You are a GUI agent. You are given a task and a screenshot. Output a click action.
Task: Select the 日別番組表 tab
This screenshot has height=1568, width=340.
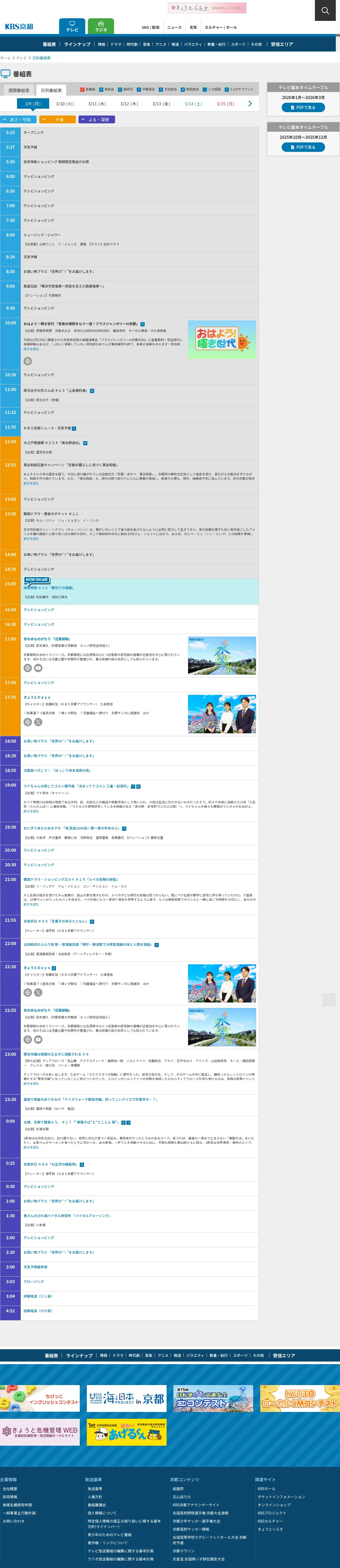click(x=51, y=91)
